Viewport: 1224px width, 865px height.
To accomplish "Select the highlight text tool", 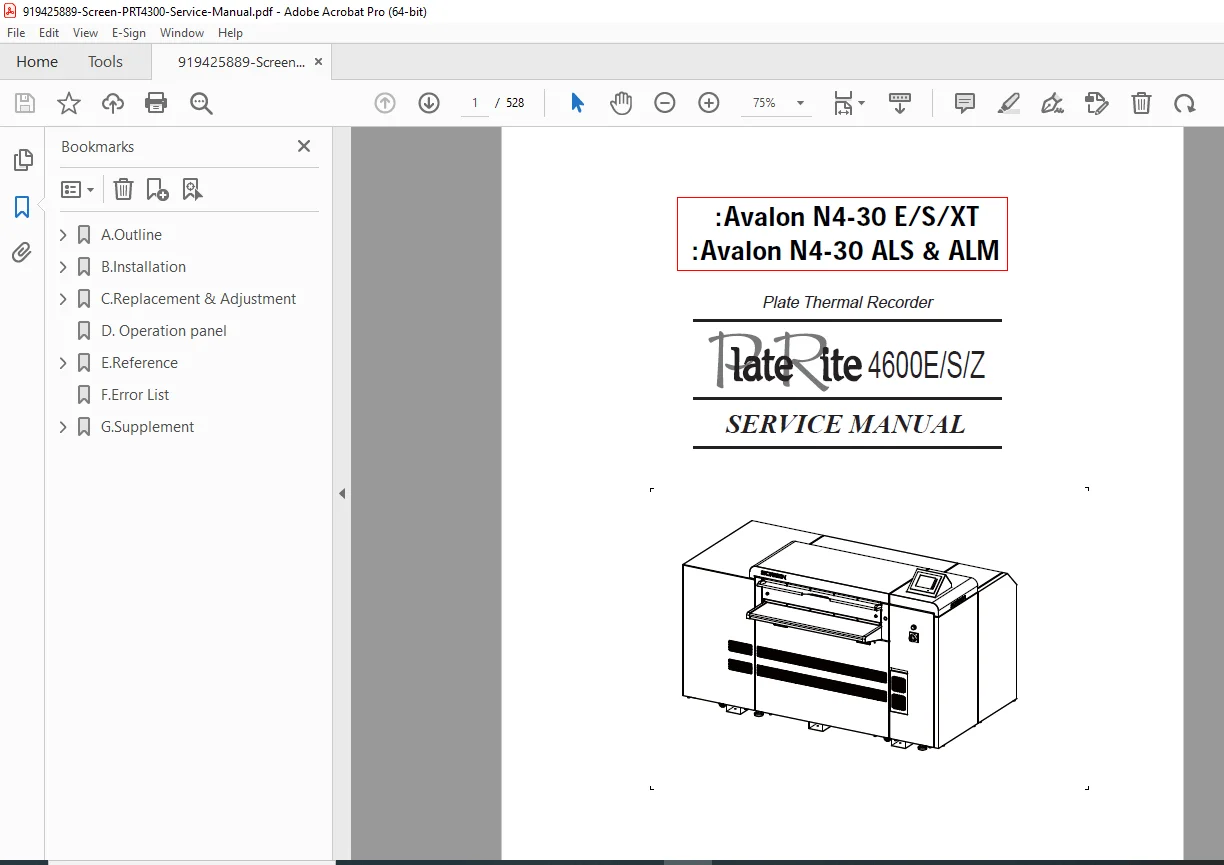I will click(1009, 103).
